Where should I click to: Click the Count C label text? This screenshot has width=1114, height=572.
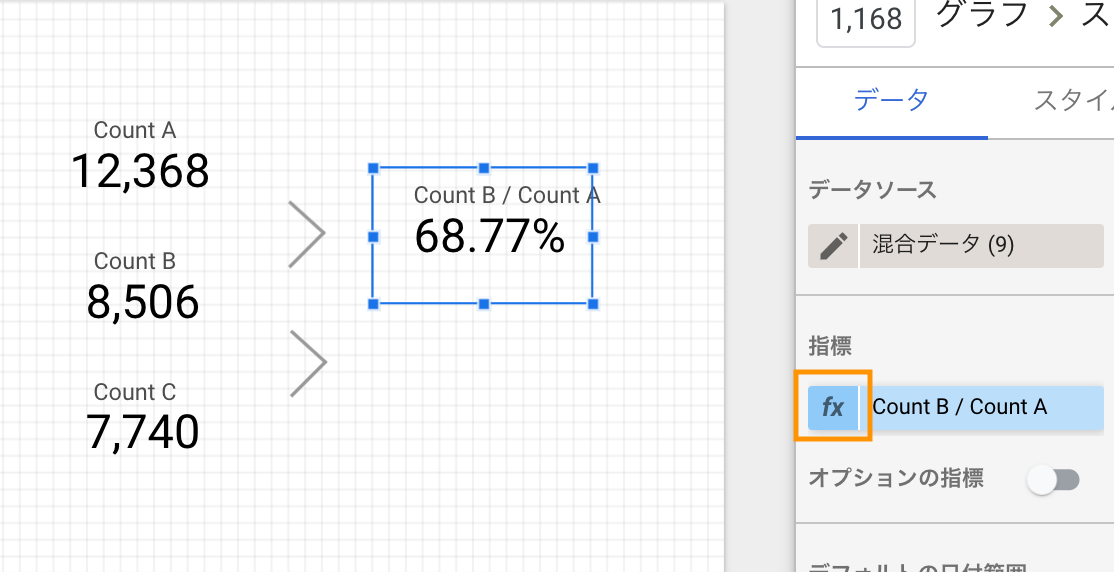(x=135, y=392)
